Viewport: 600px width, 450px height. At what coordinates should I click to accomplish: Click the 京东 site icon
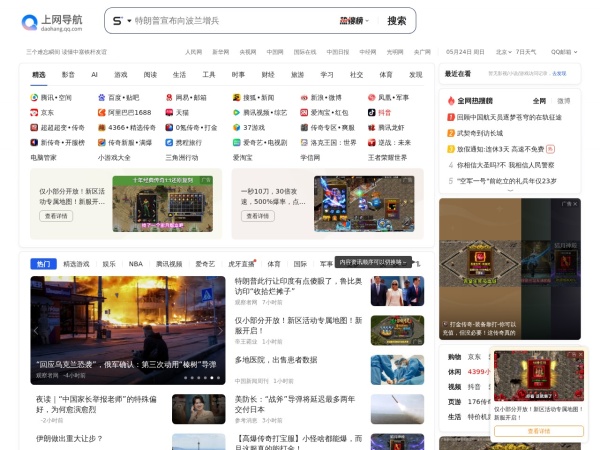[x=34, y=112]
